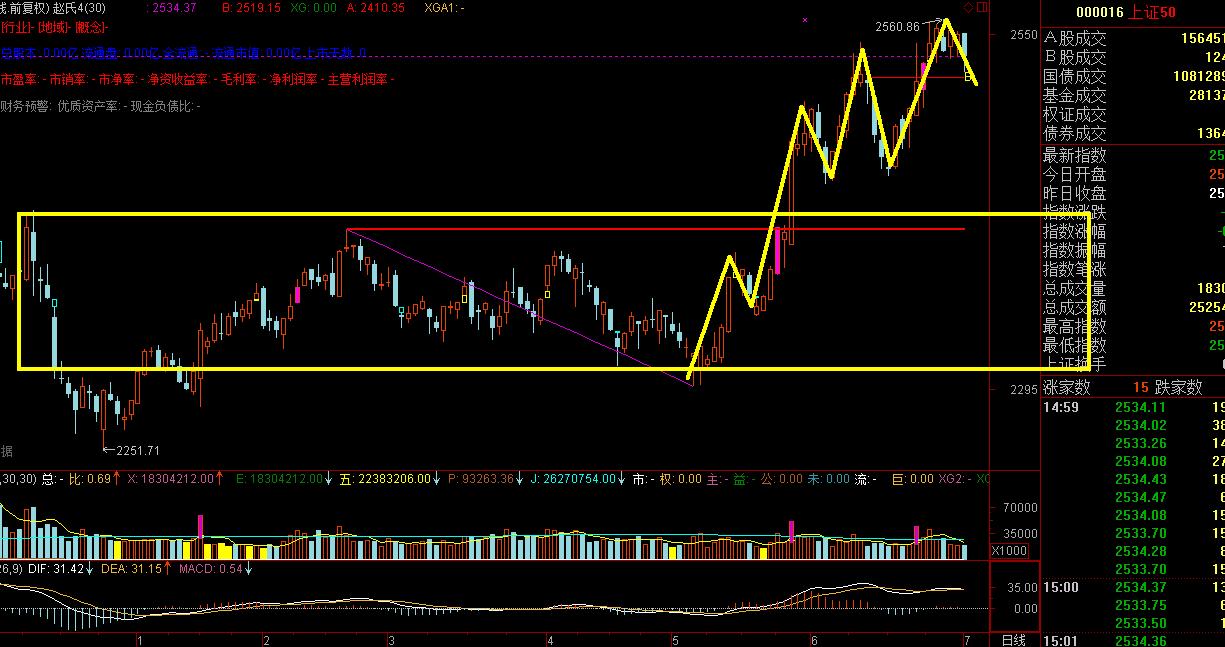1225x647 pixels.
Task: Click the small B marker on the last candle
Action: (968, 77)
